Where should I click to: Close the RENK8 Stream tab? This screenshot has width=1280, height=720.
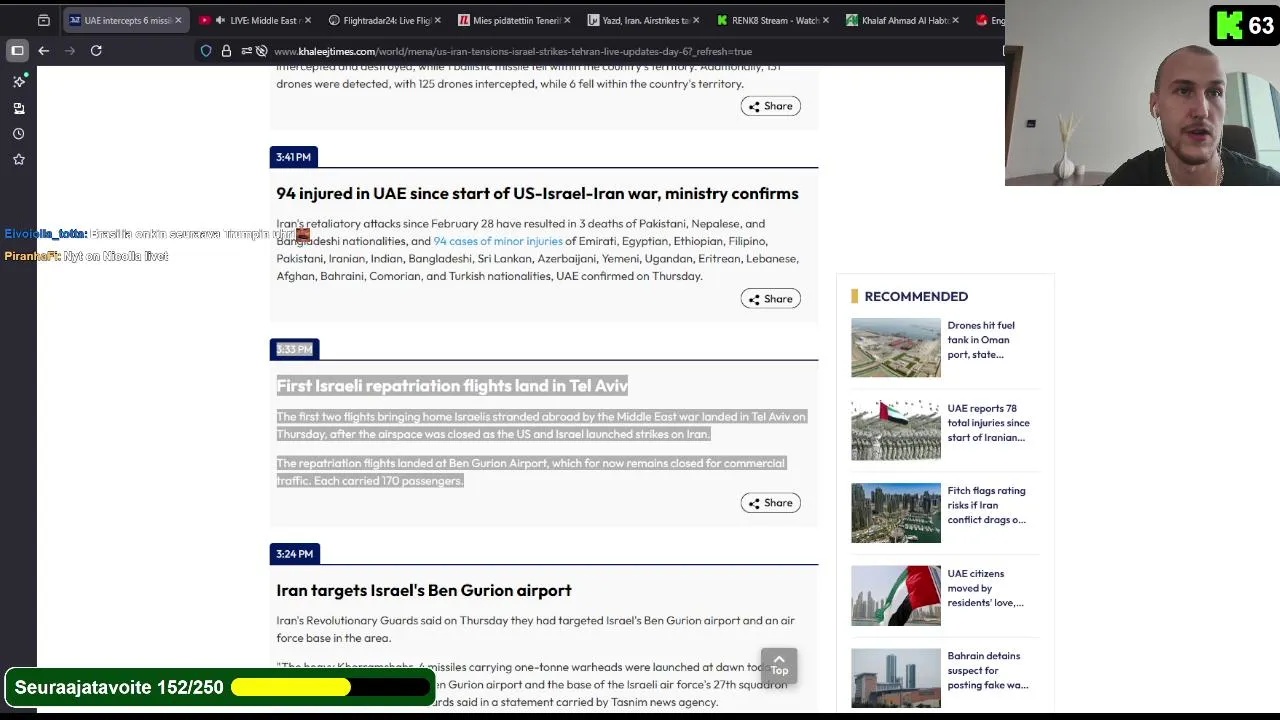[827, 20]
